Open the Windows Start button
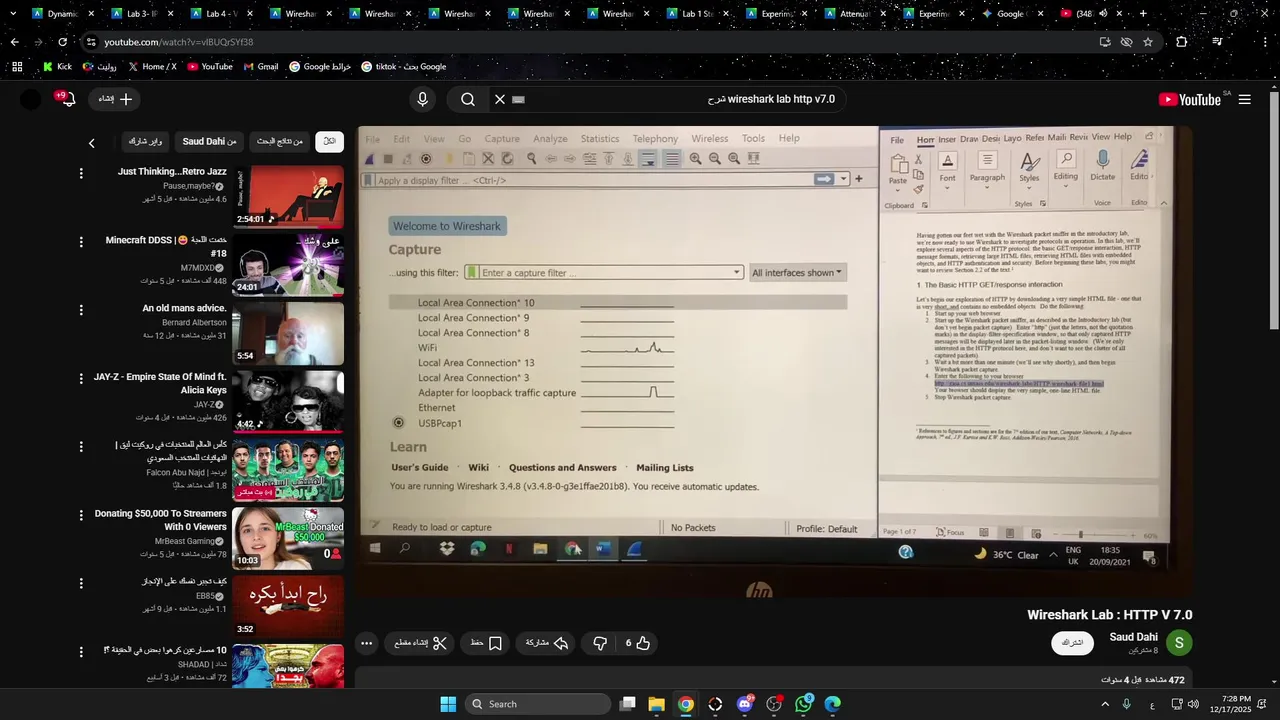This screenshot has width=1280, height=720. tap(448, 704)
